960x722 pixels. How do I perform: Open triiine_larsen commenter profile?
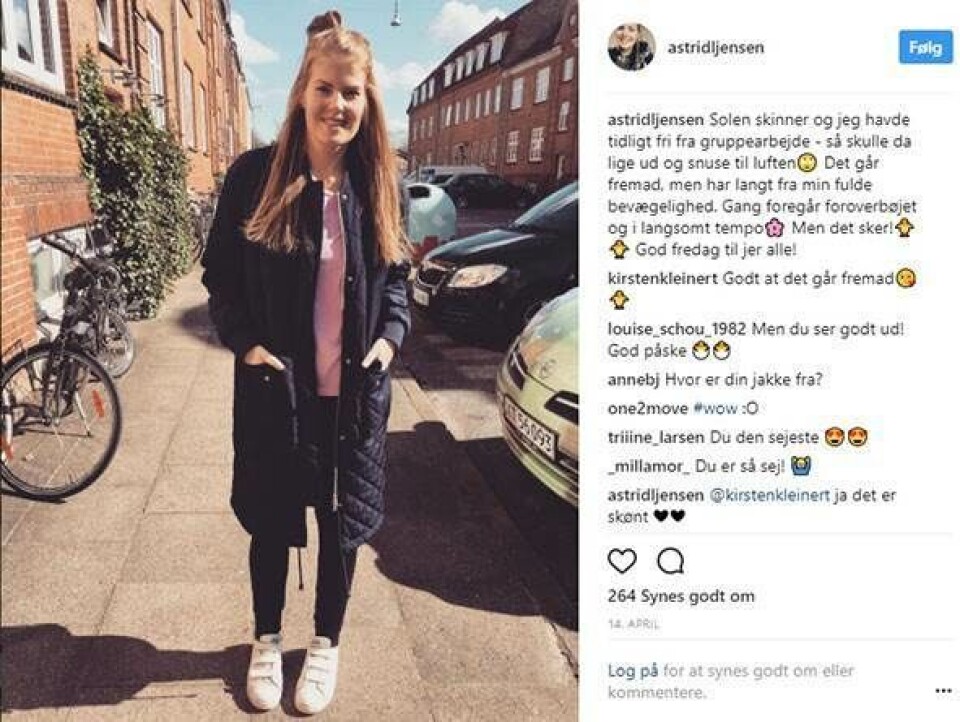(656, 437)
